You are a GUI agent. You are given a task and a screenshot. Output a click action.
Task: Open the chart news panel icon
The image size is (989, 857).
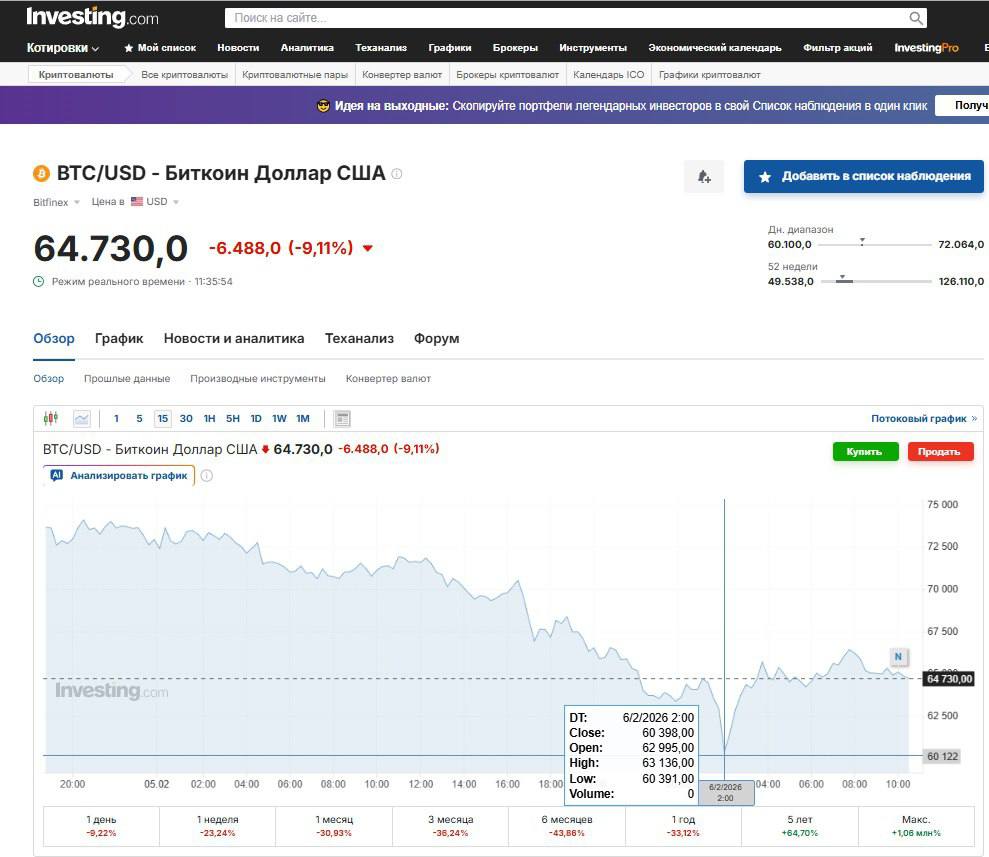click(x=342, y=419)
